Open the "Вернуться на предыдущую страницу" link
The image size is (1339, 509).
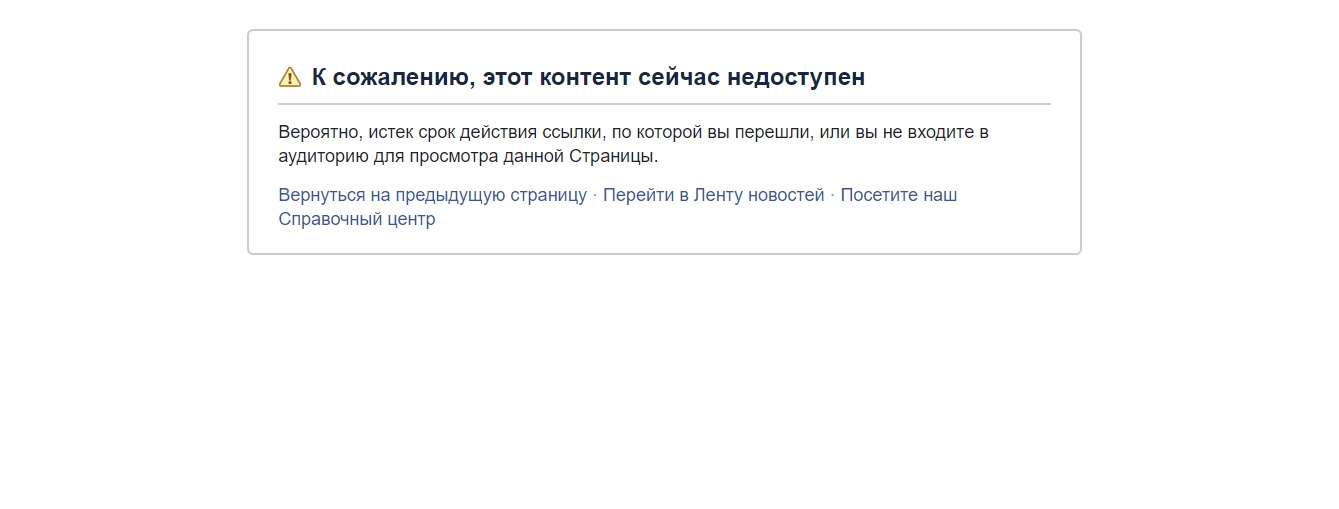(432, 195)
